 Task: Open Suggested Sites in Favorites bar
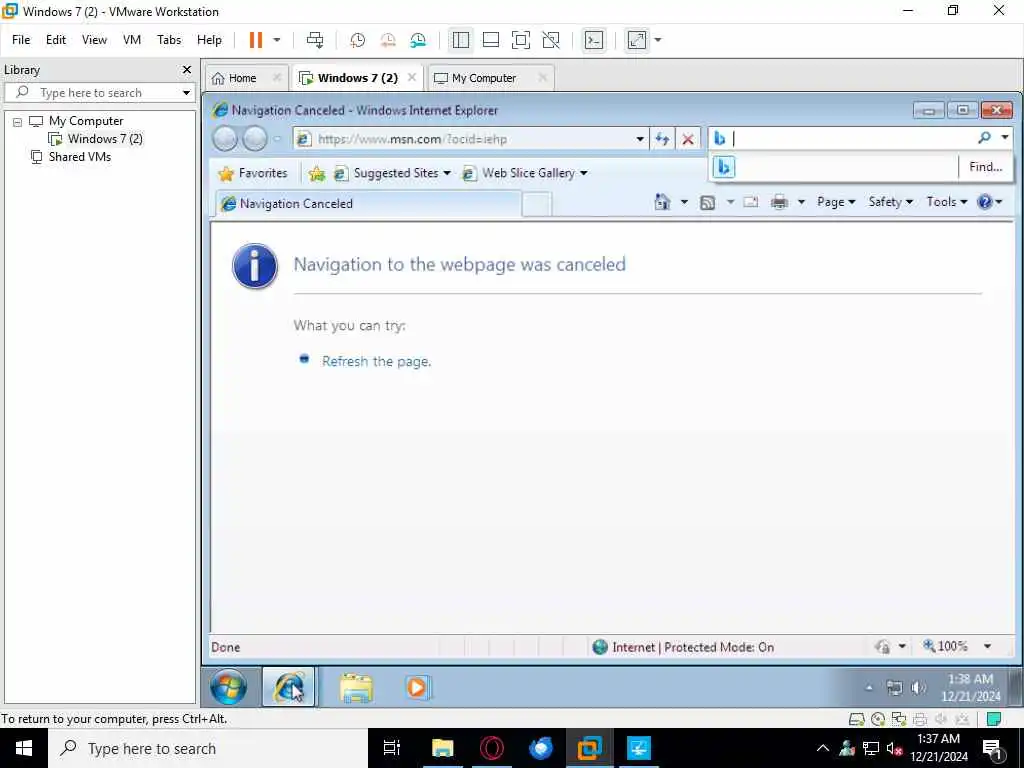tap(392, 173)
